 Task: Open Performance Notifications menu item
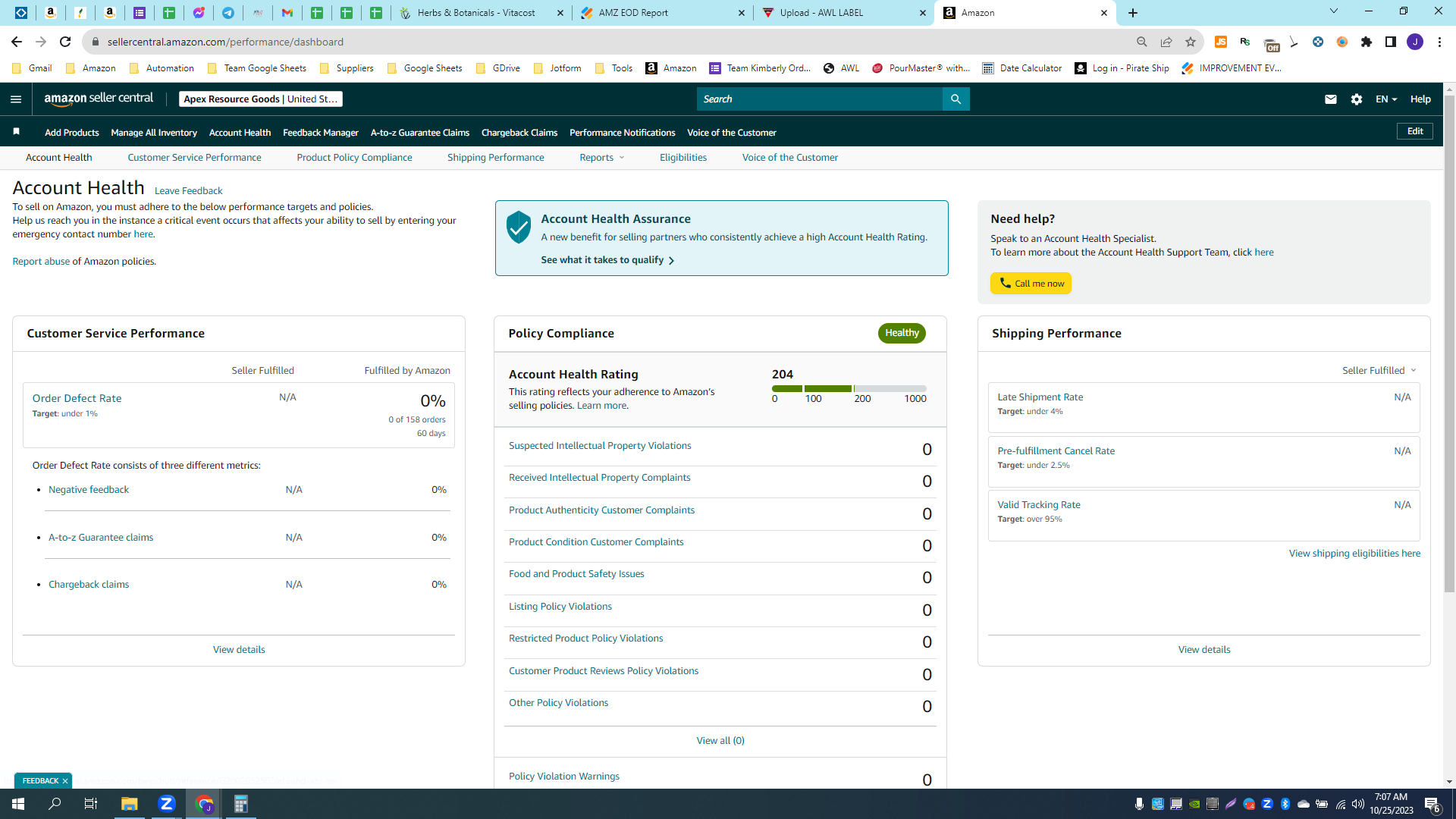[623, 133]
